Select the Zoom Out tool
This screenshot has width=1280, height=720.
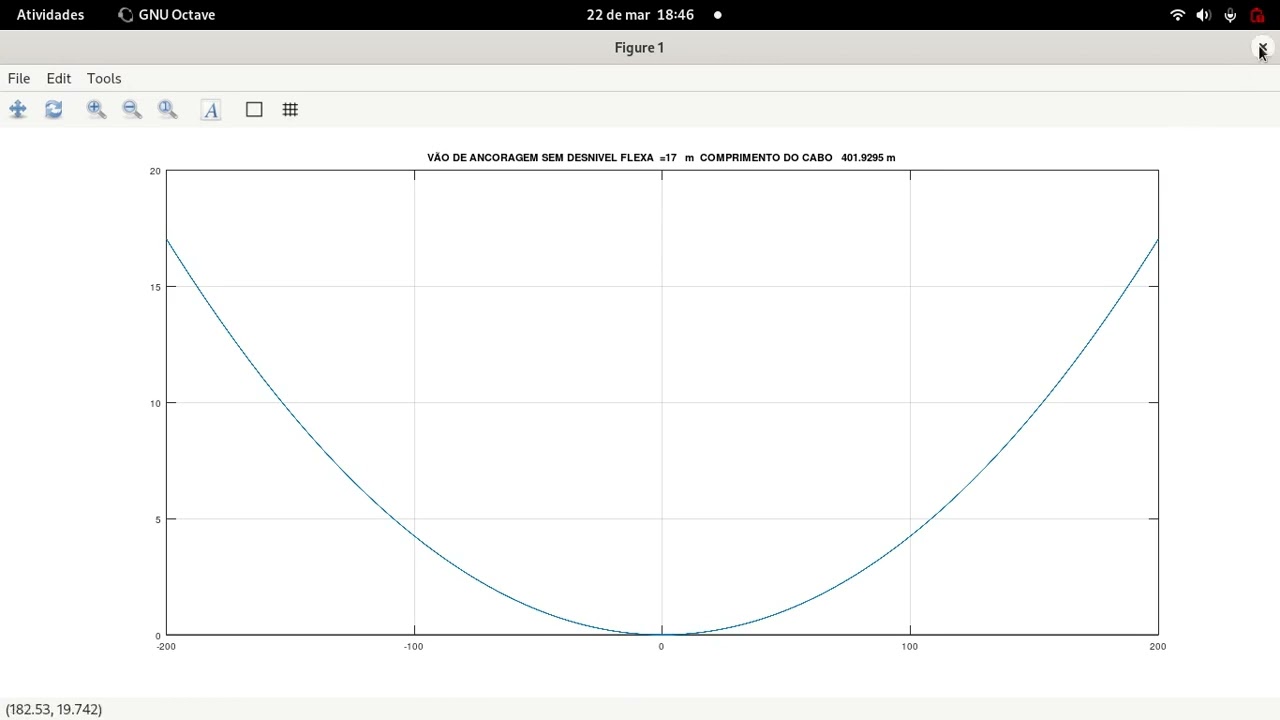[x=132, y=110]
